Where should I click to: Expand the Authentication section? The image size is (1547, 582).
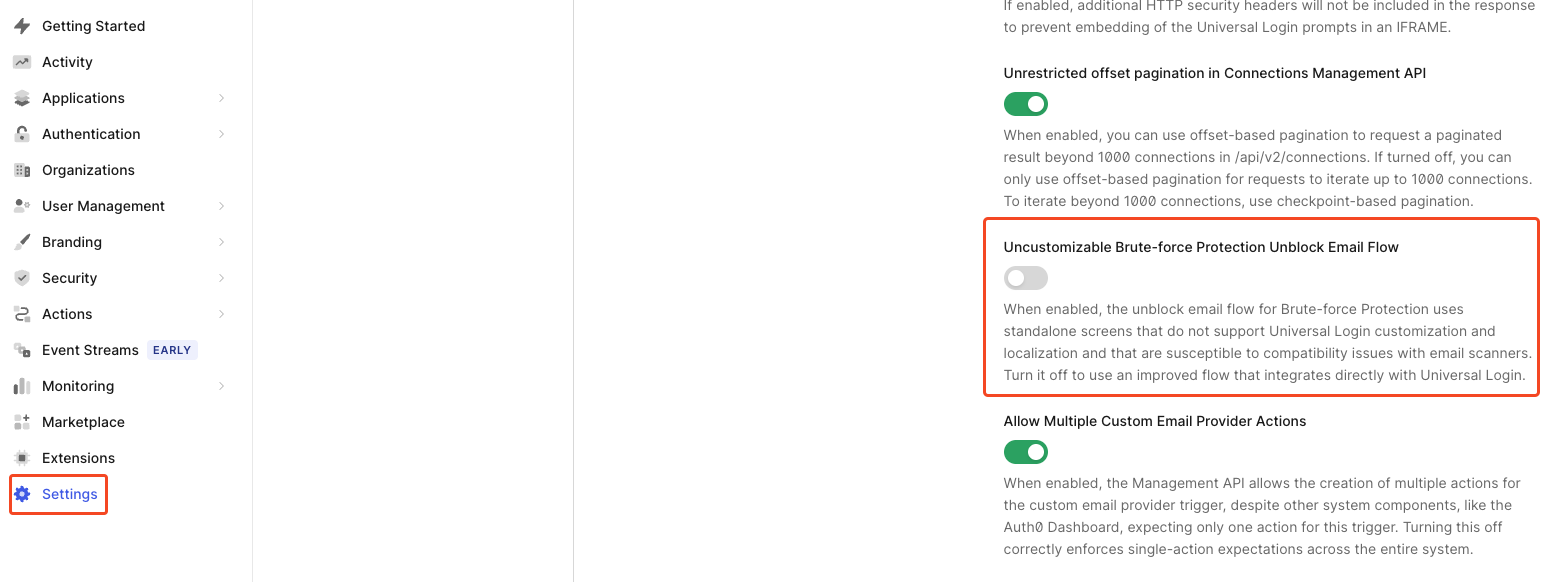pos(221,133)
